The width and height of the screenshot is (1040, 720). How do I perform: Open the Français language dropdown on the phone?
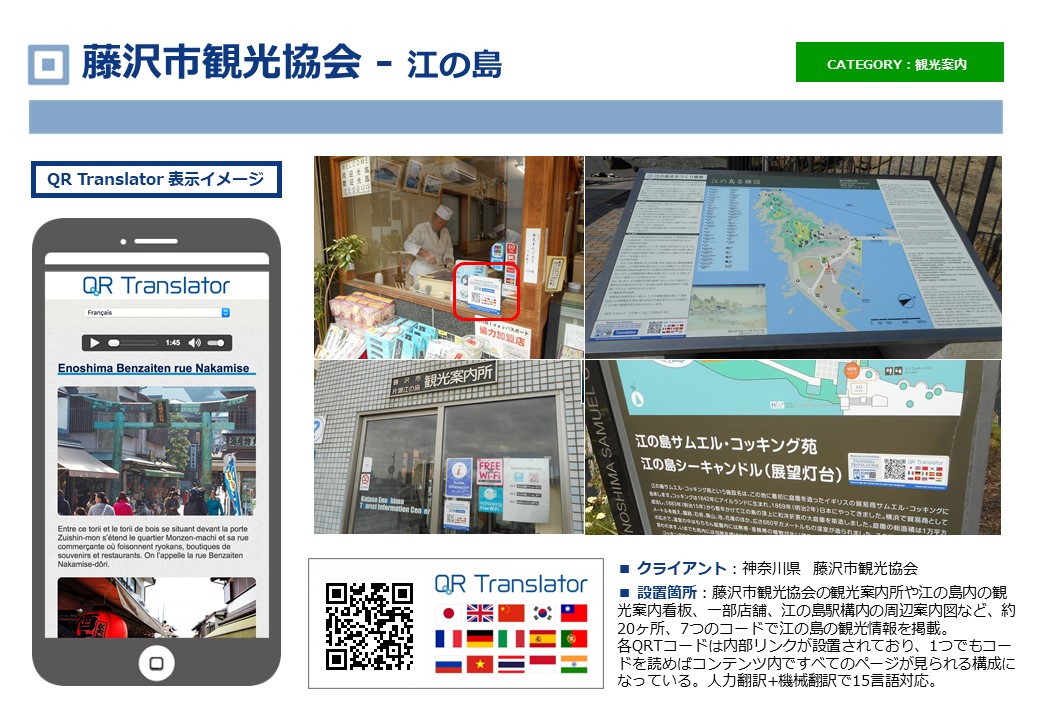[157, 312]
